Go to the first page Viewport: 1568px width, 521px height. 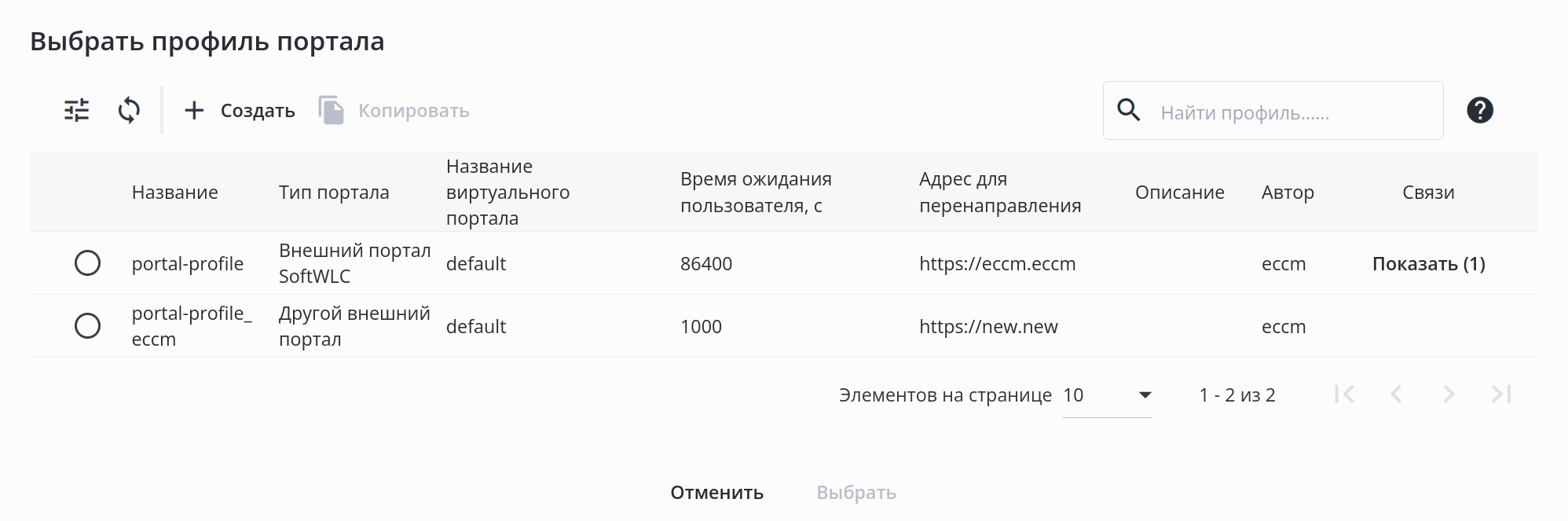(x=1344, y=394)
